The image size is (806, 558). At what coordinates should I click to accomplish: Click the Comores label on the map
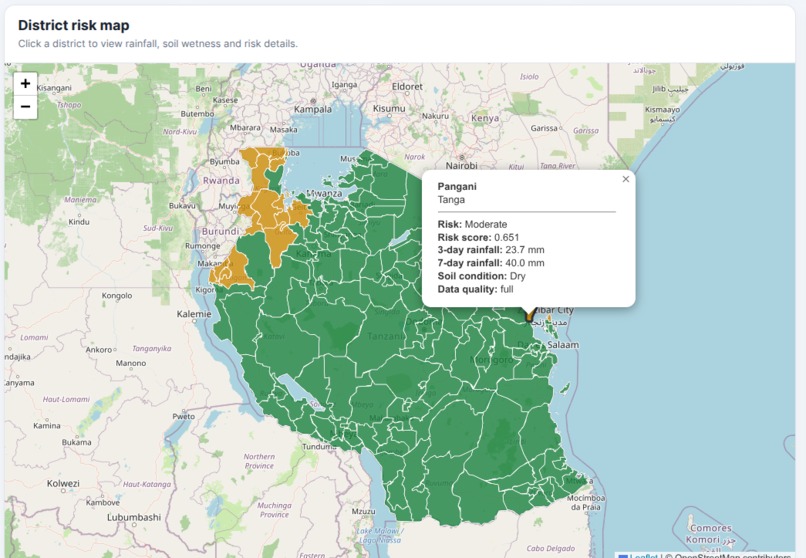coord(710,528)
